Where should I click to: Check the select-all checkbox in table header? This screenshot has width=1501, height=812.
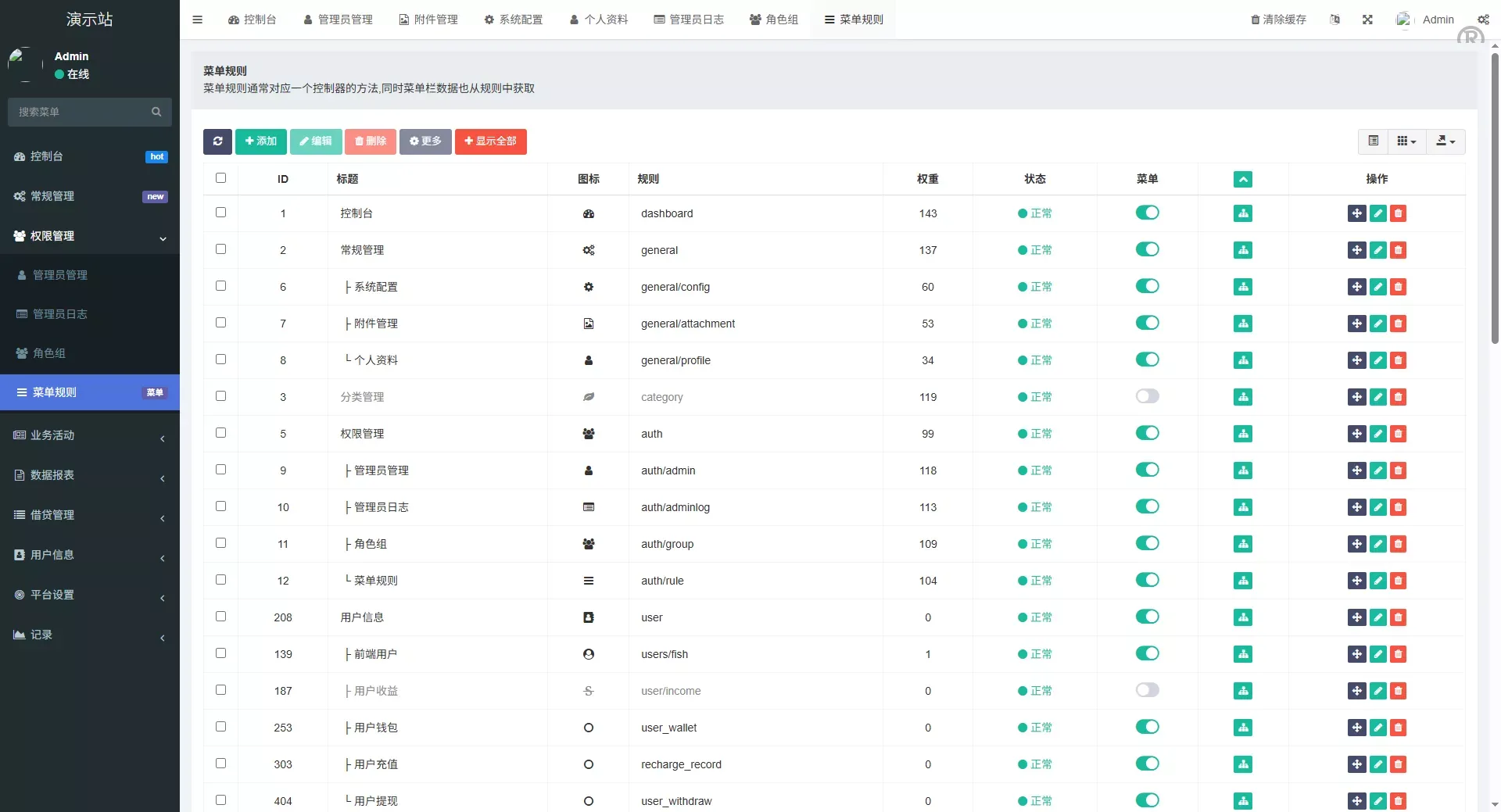pos(221,178)
